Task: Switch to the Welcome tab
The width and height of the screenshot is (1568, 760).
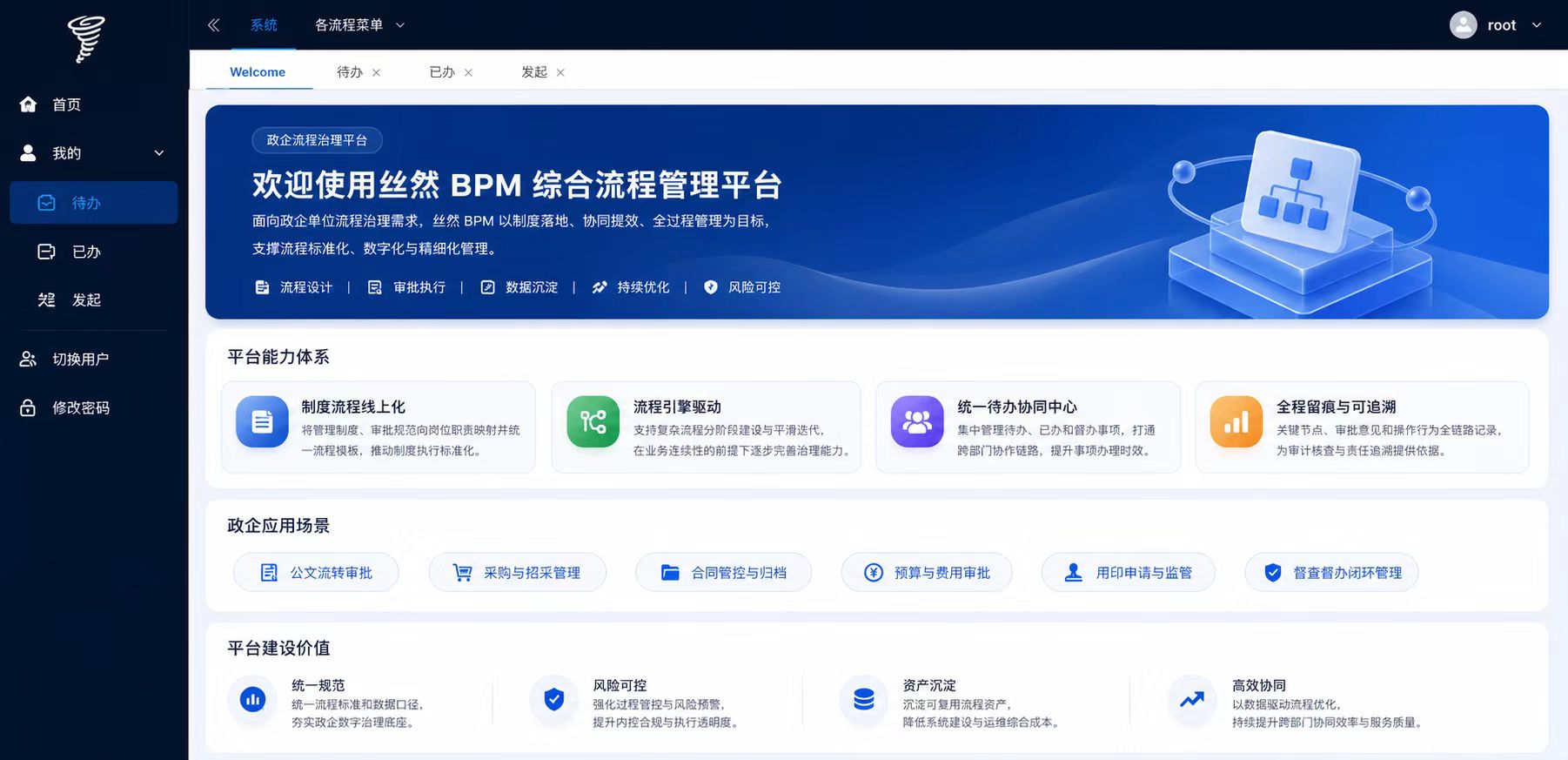Action: click(258, 72)
